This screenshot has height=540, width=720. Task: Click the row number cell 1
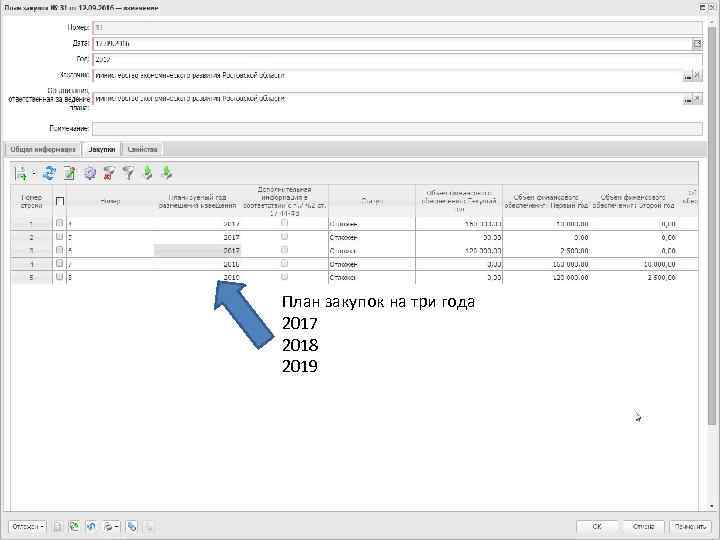[32, 224]
